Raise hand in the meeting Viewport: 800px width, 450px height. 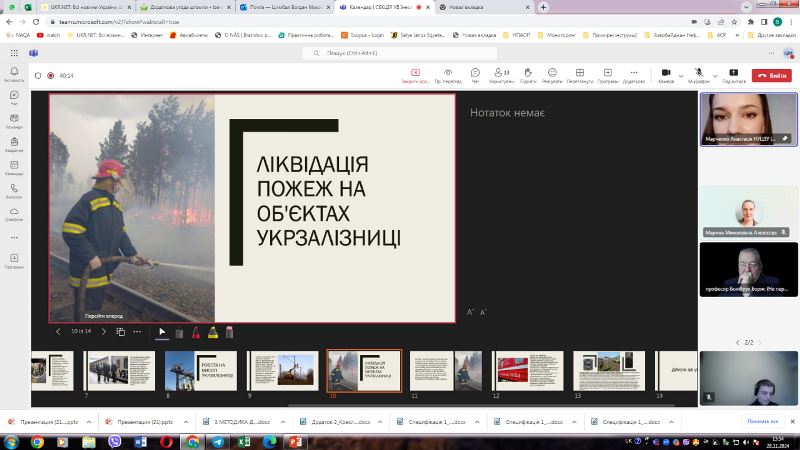click(528, 76)
